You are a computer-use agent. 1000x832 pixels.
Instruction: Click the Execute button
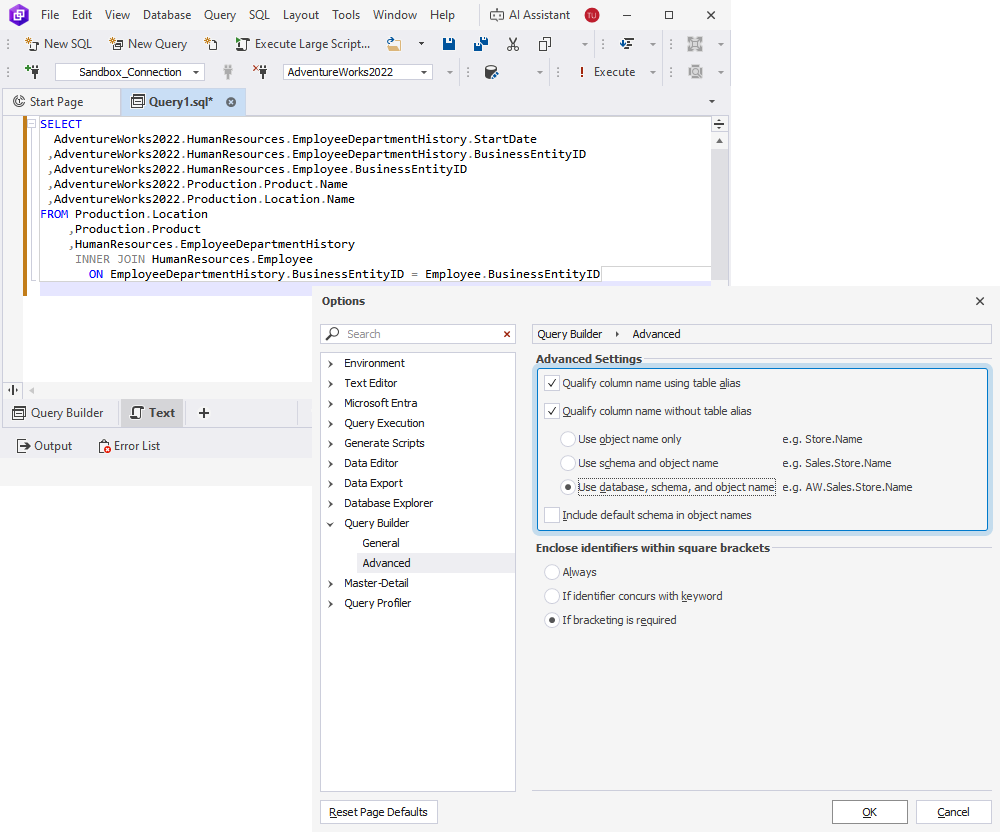pos(614,71)
